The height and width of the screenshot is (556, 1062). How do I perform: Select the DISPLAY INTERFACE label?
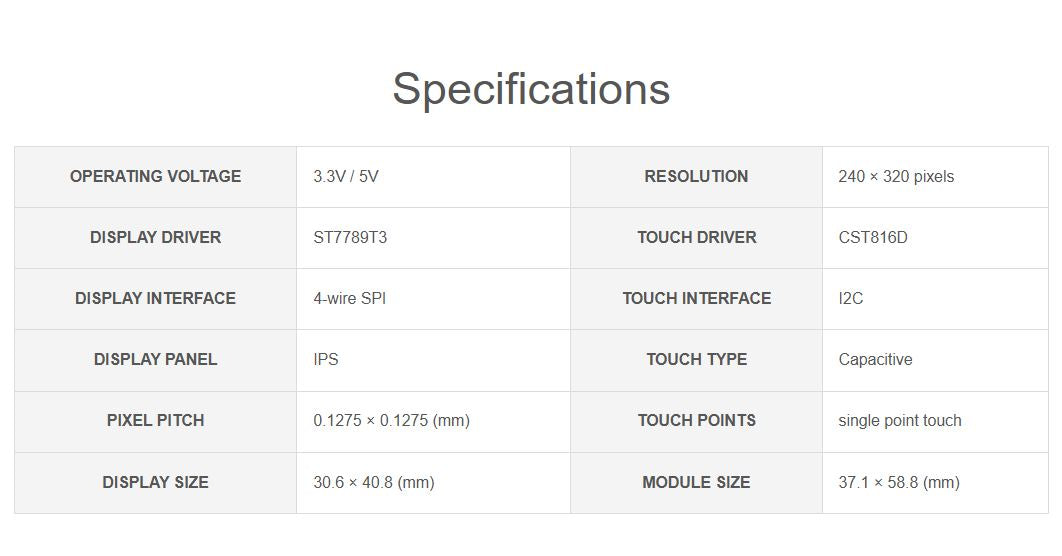(155, 299)
